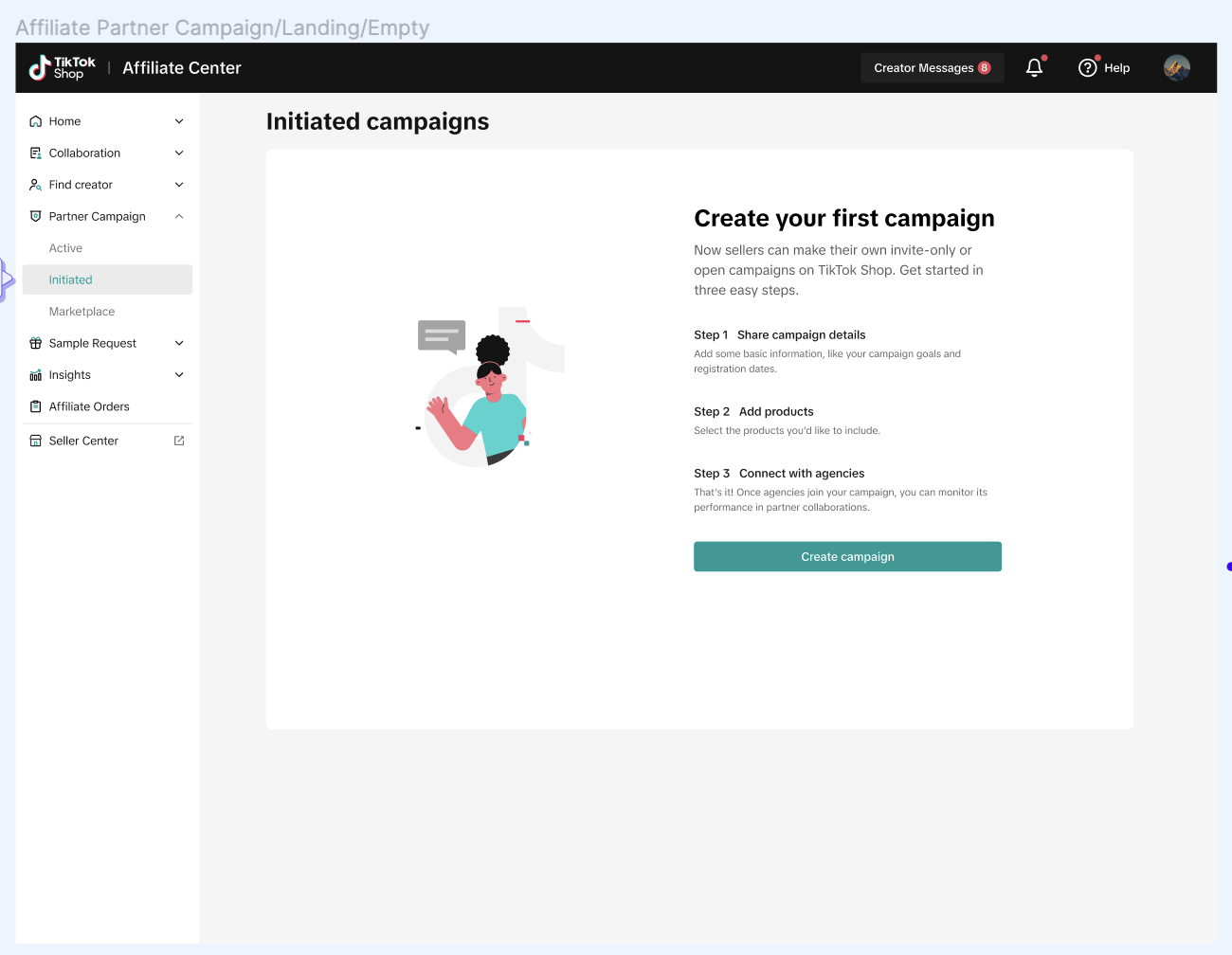Collapse the Partner Campaign section chevron
1232x955 pixels.
pos(179,216)
